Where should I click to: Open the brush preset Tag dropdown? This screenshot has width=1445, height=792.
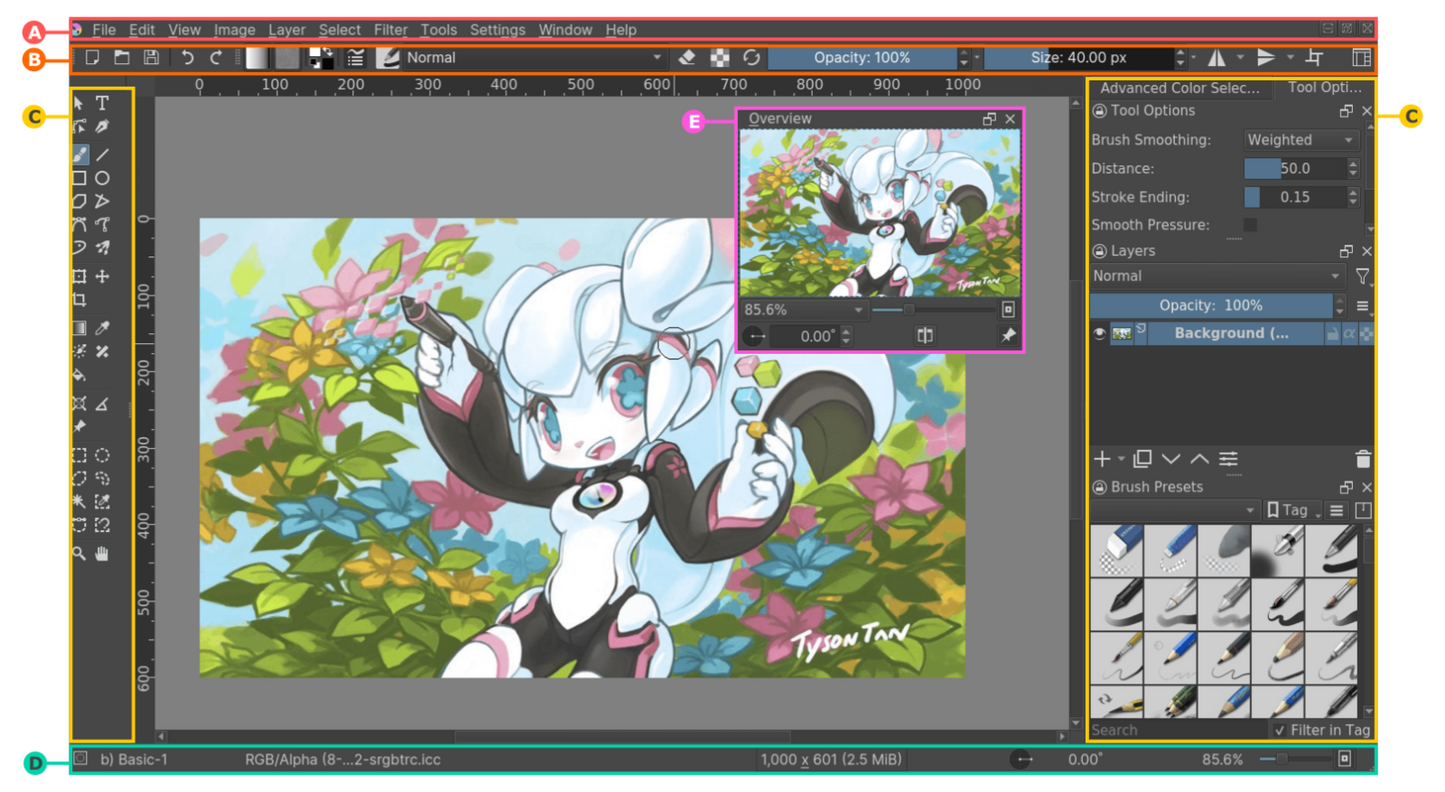tap(1292, 509)
